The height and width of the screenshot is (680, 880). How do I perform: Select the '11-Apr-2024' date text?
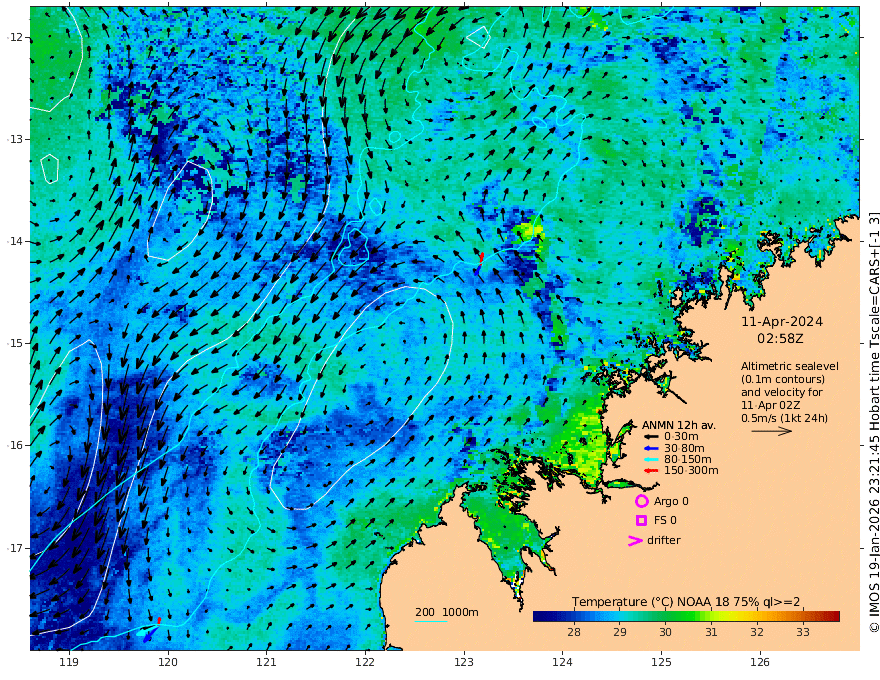[782, 322]
